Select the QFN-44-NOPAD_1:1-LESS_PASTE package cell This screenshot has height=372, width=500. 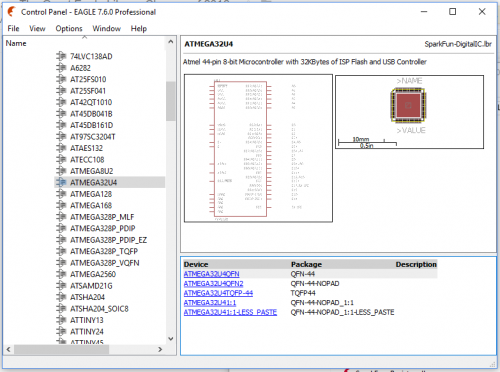coord(342,312)
